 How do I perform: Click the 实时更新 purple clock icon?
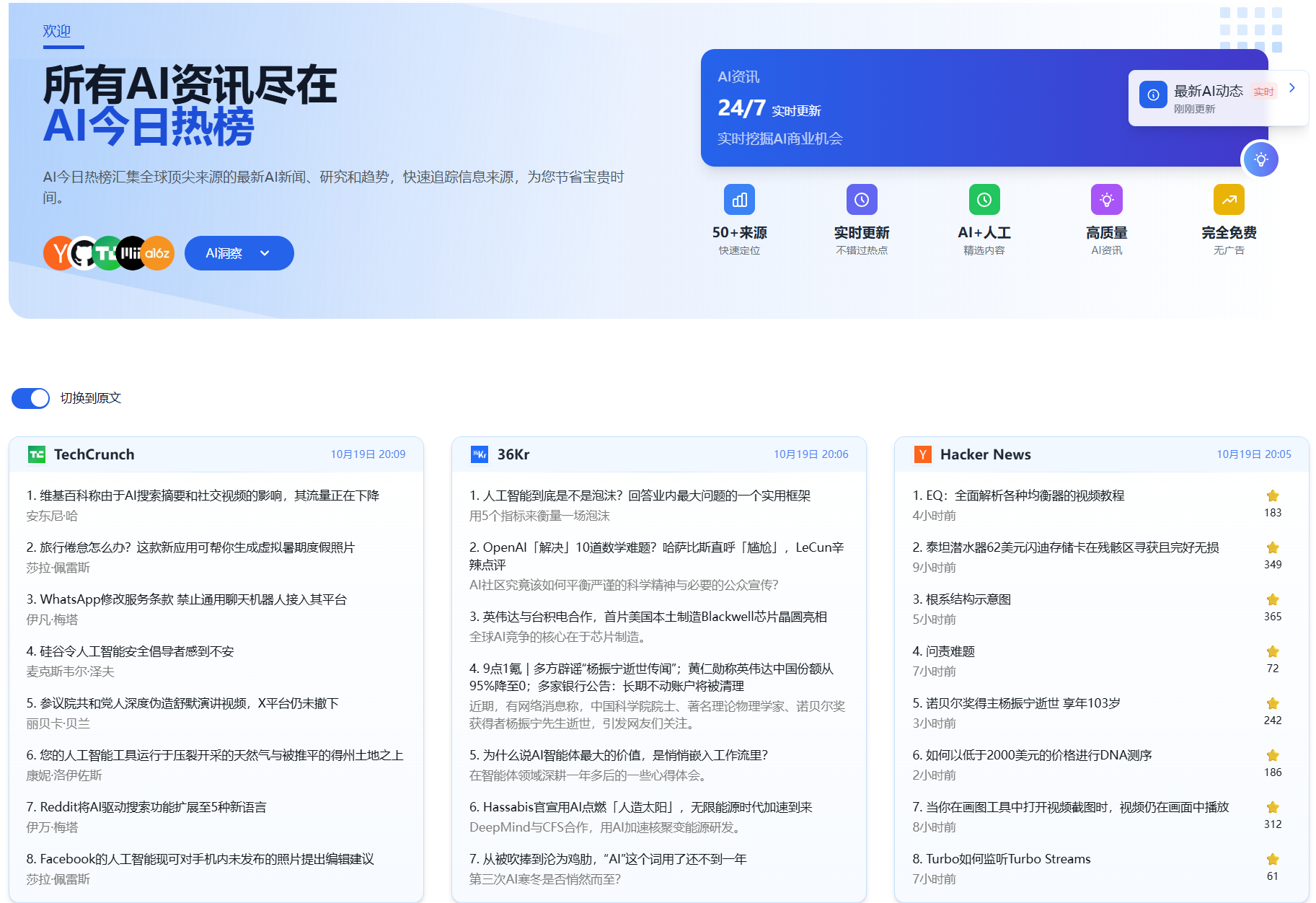point(862,200)
